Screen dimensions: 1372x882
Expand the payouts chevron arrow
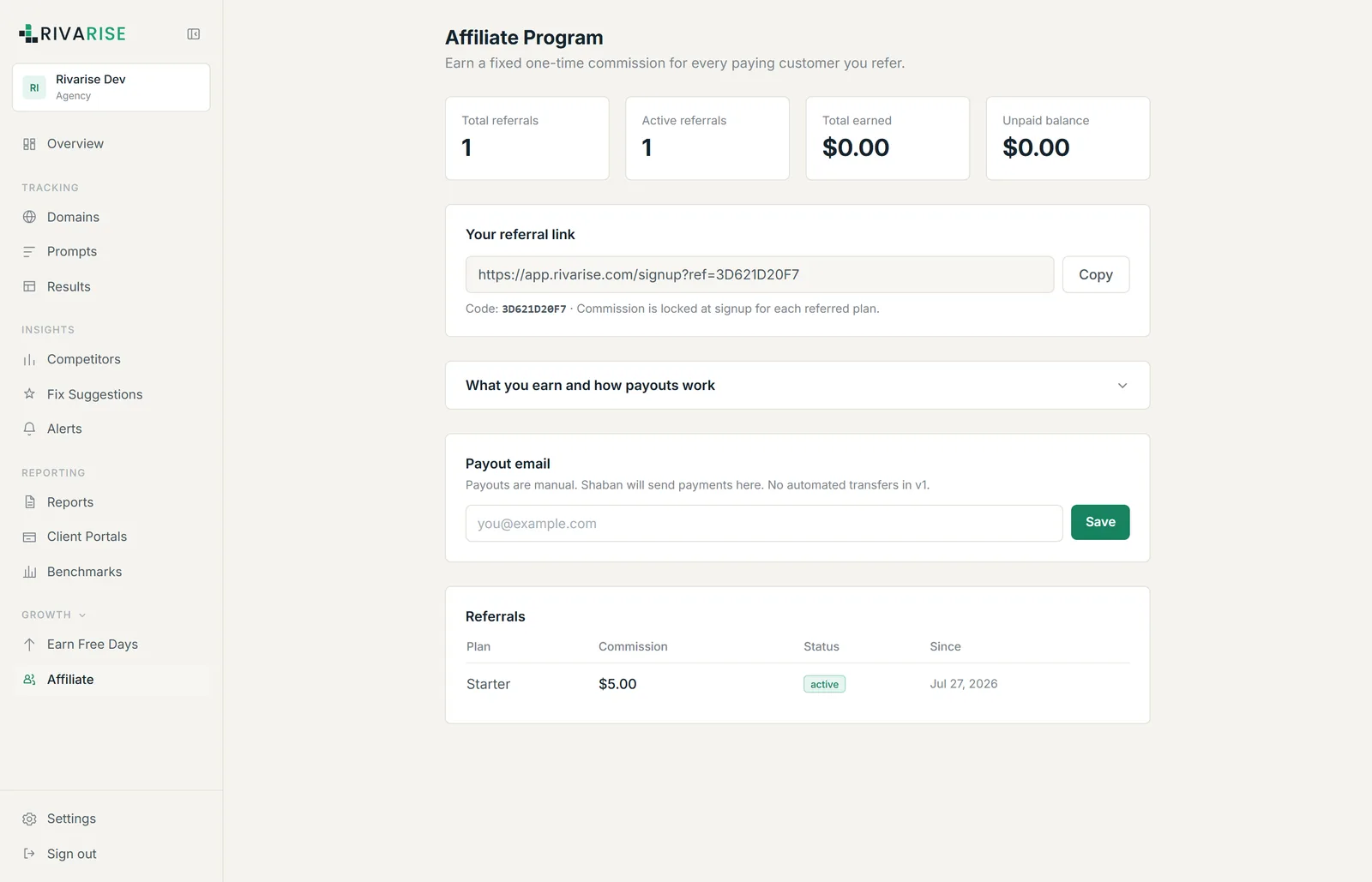[1122, 386]
